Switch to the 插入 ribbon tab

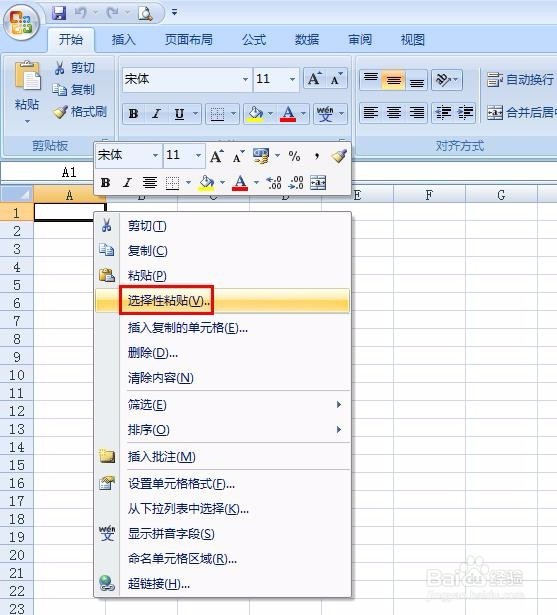click(x=123, y=40)
